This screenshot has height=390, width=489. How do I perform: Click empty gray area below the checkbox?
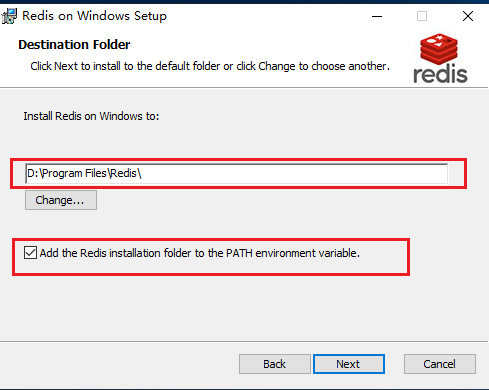click(x=213, y=307)
